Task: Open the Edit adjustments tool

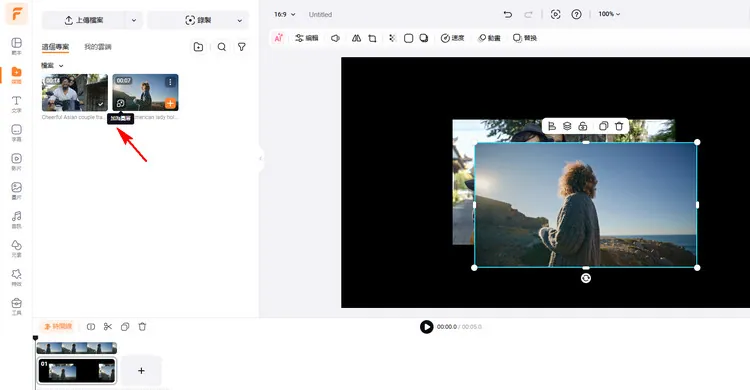Action: click(307, 38)
